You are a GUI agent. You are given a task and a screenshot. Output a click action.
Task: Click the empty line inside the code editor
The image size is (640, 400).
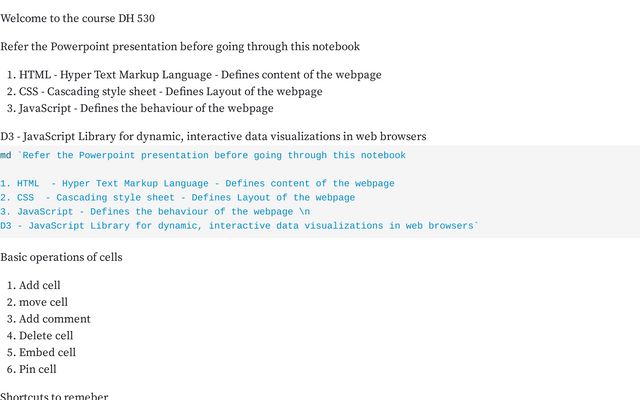[x=320, y=169]
